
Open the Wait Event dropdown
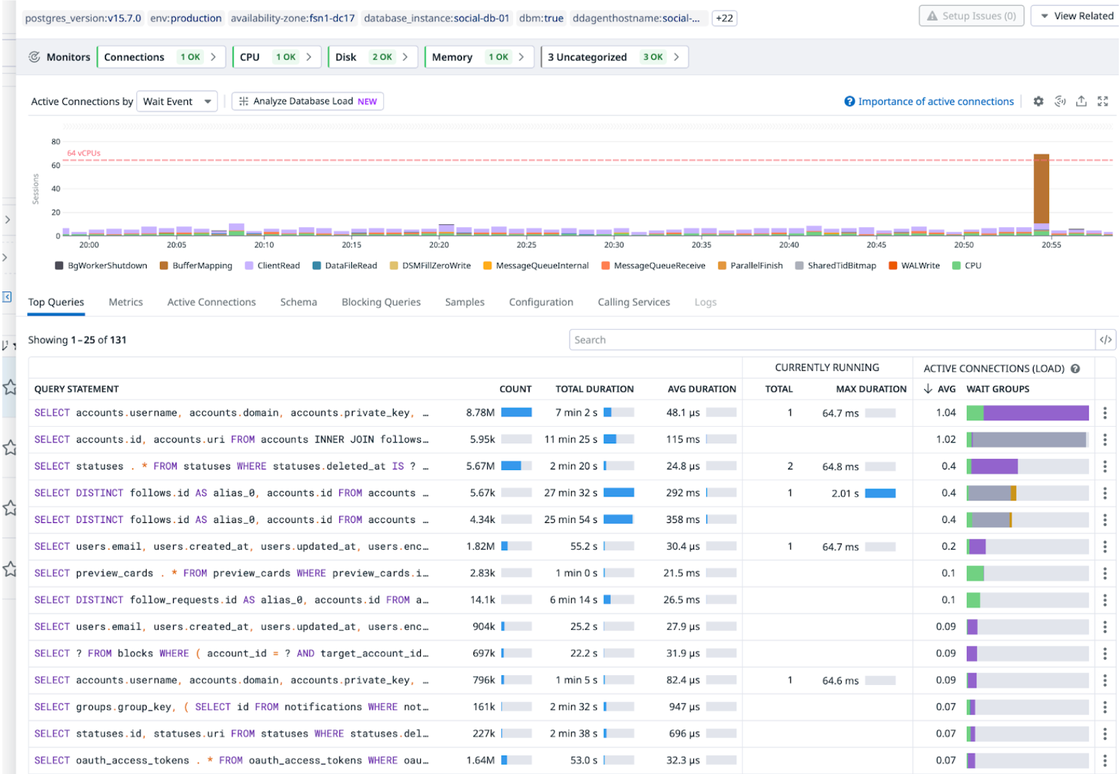tap(177, 101)
